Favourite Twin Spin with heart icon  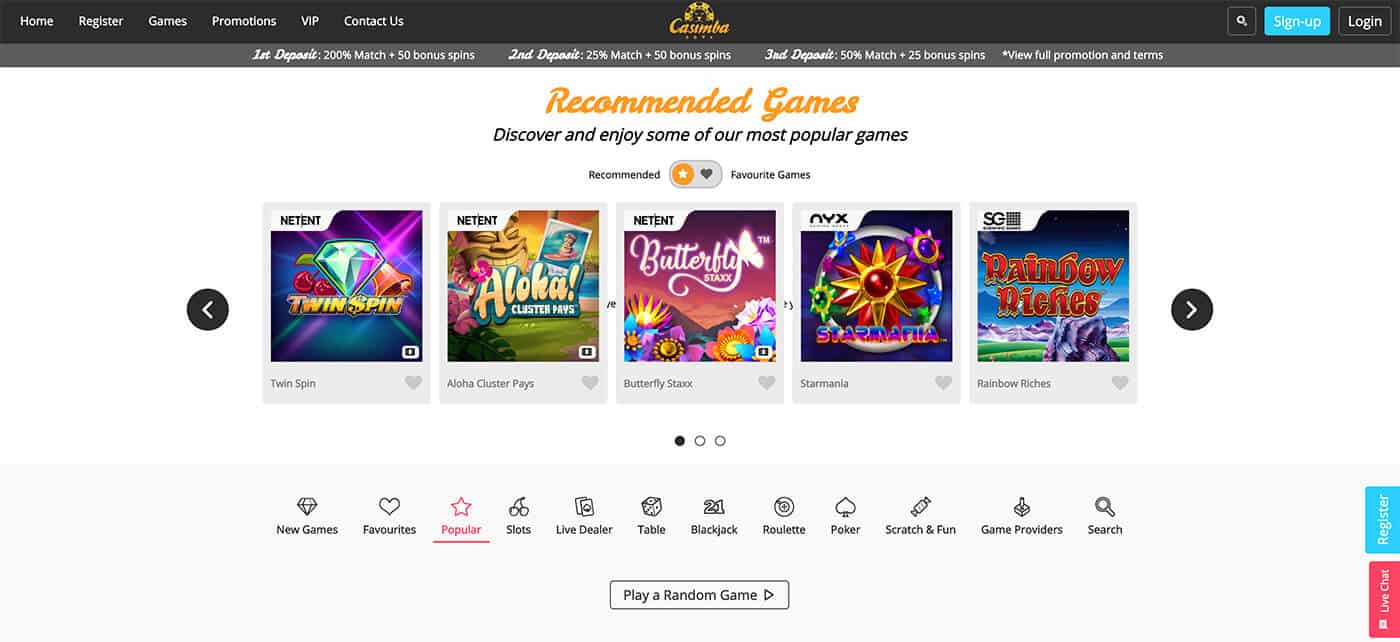tap(413, 383)
